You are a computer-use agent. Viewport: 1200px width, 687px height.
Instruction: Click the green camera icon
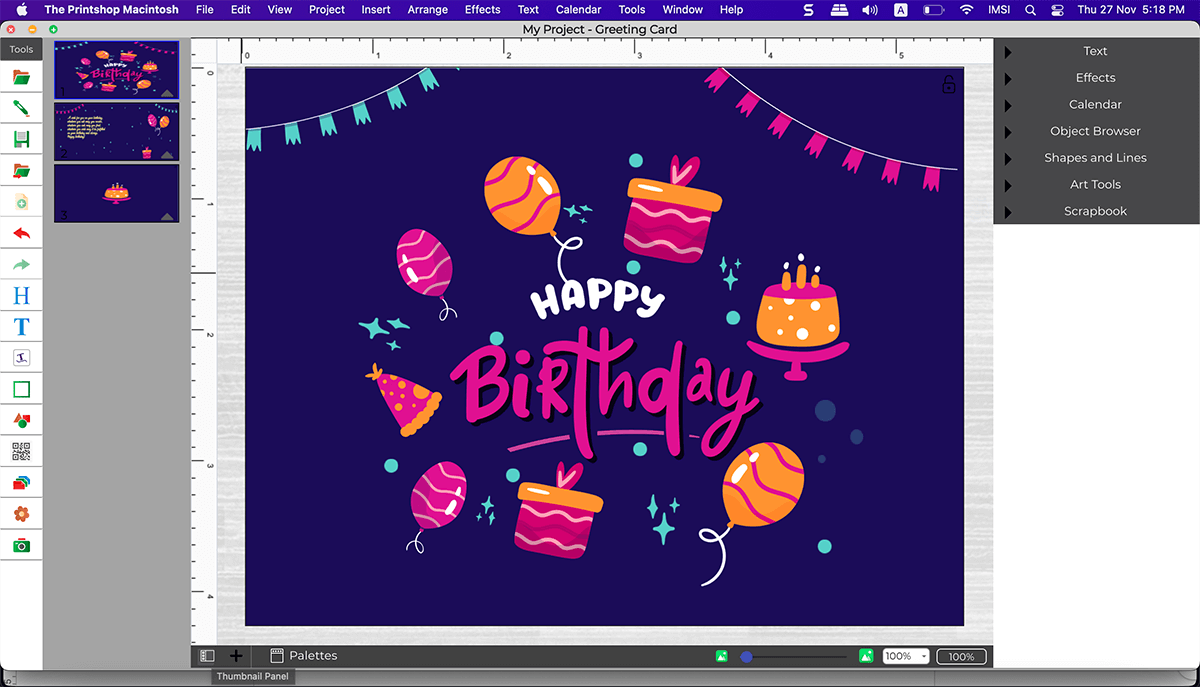[21, 545]
